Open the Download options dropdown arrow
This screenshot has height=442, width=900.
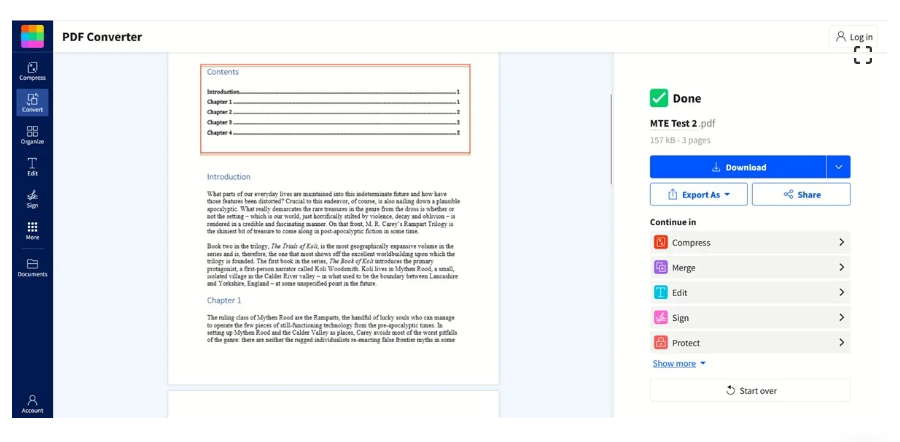pos(839,167)
